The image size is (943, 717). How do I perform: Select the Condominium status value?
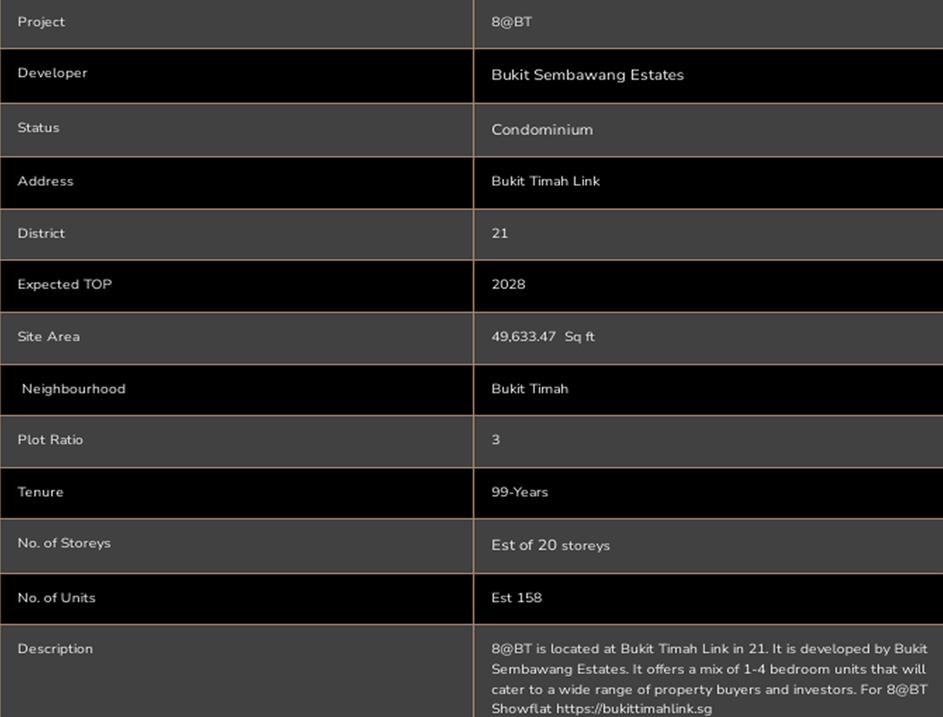(x=541, y=130)
